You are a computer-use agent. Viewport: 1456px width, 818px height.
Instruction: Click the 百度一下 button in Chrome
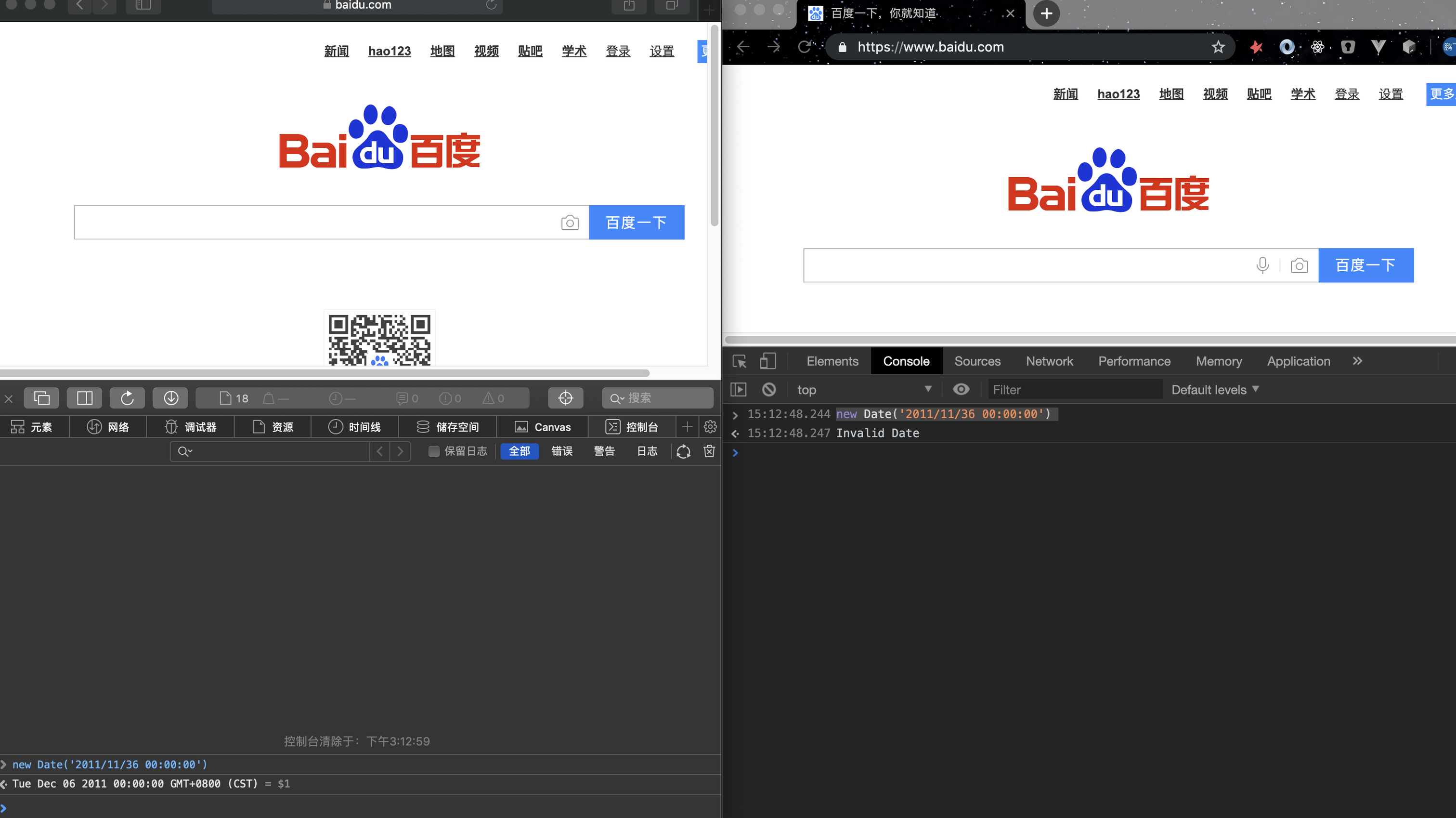point(1365,265)
